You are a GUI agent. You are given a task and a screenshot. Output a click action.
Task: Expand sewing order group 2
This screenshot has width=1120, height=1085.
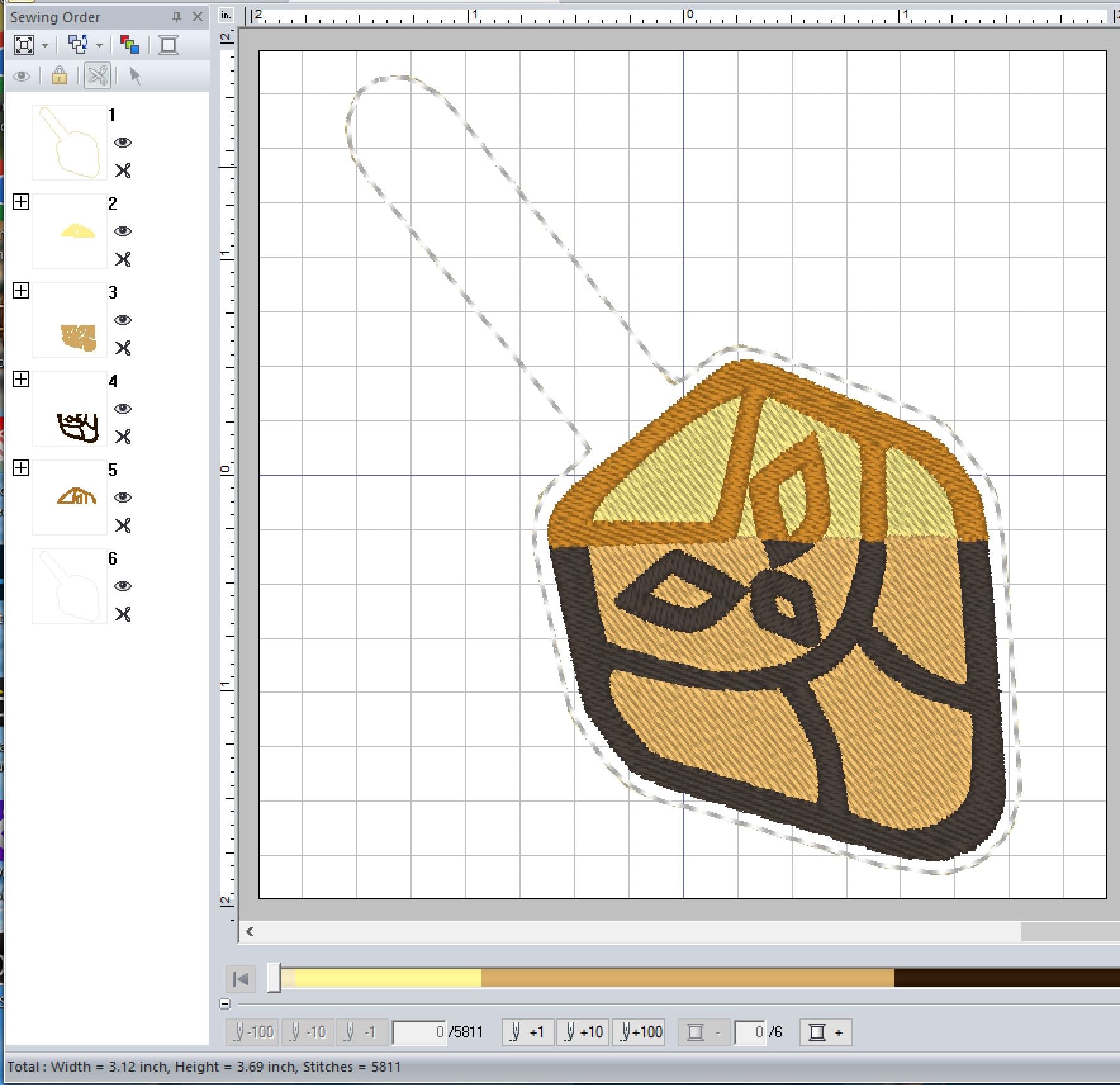(21, 202)
